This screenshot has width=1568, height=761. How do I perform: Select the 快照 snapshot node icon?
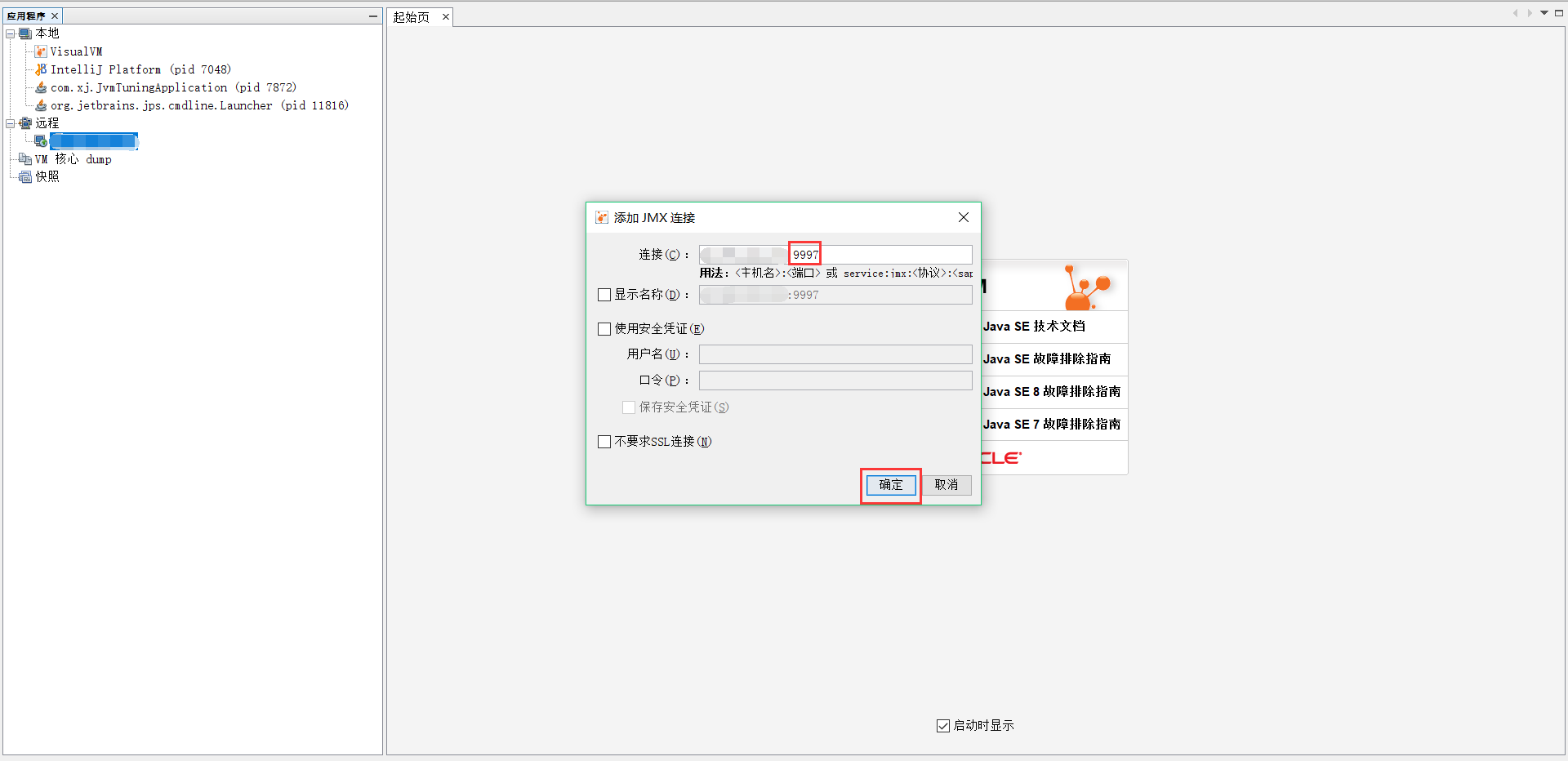pyautogui.click(x=24, y=176)
